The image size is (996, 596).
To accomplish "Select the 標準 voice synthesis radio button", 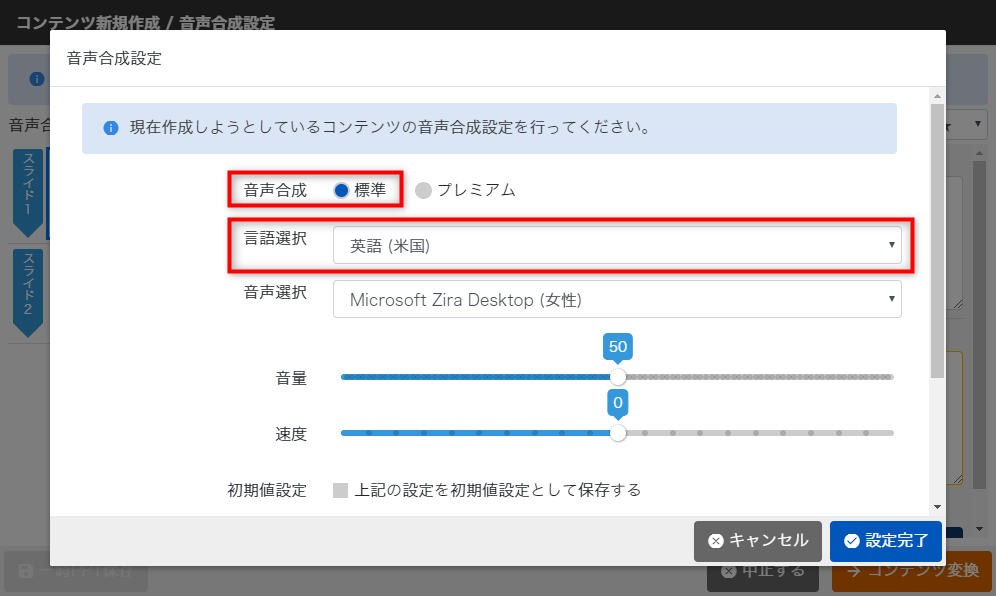I will 341,190.
